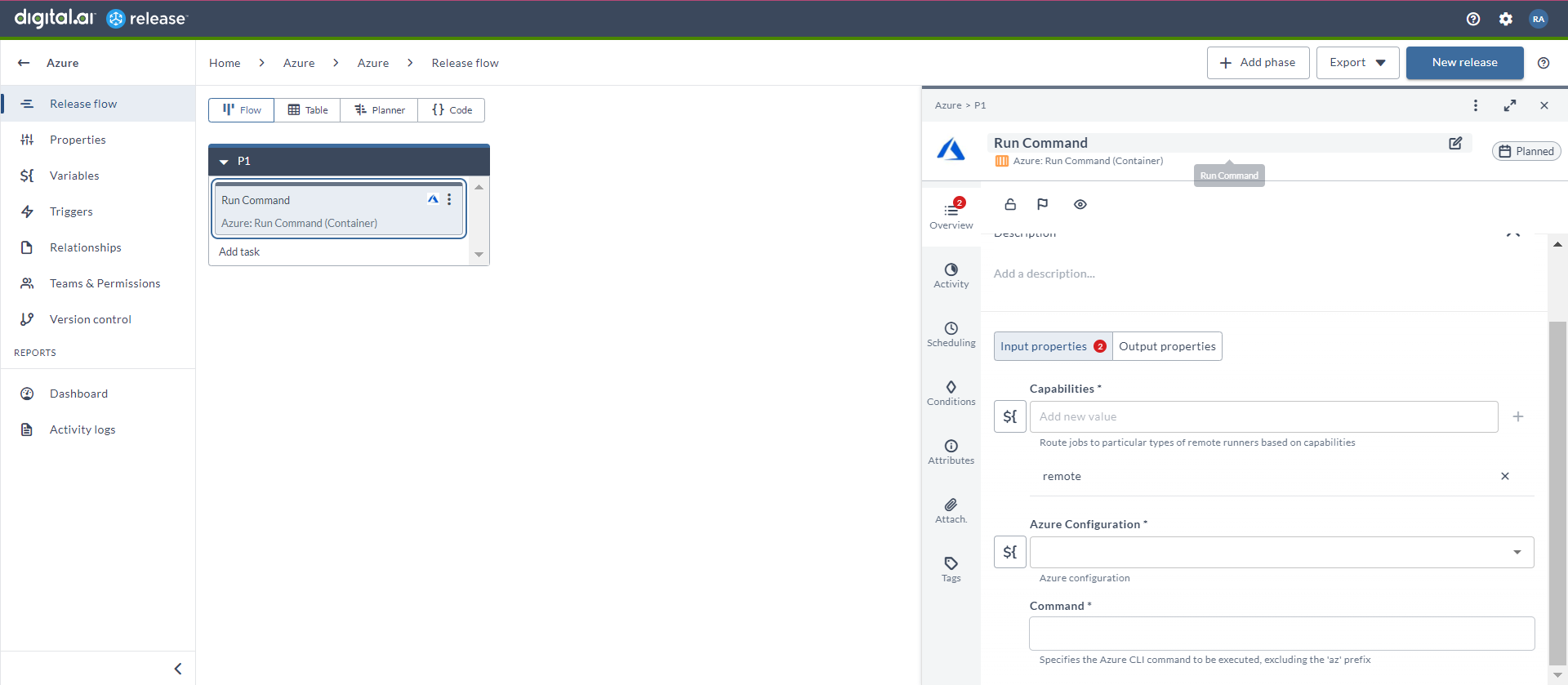Open the Export dropdown
This screenshot has height=685, width=1568.
coord(1357,63)
